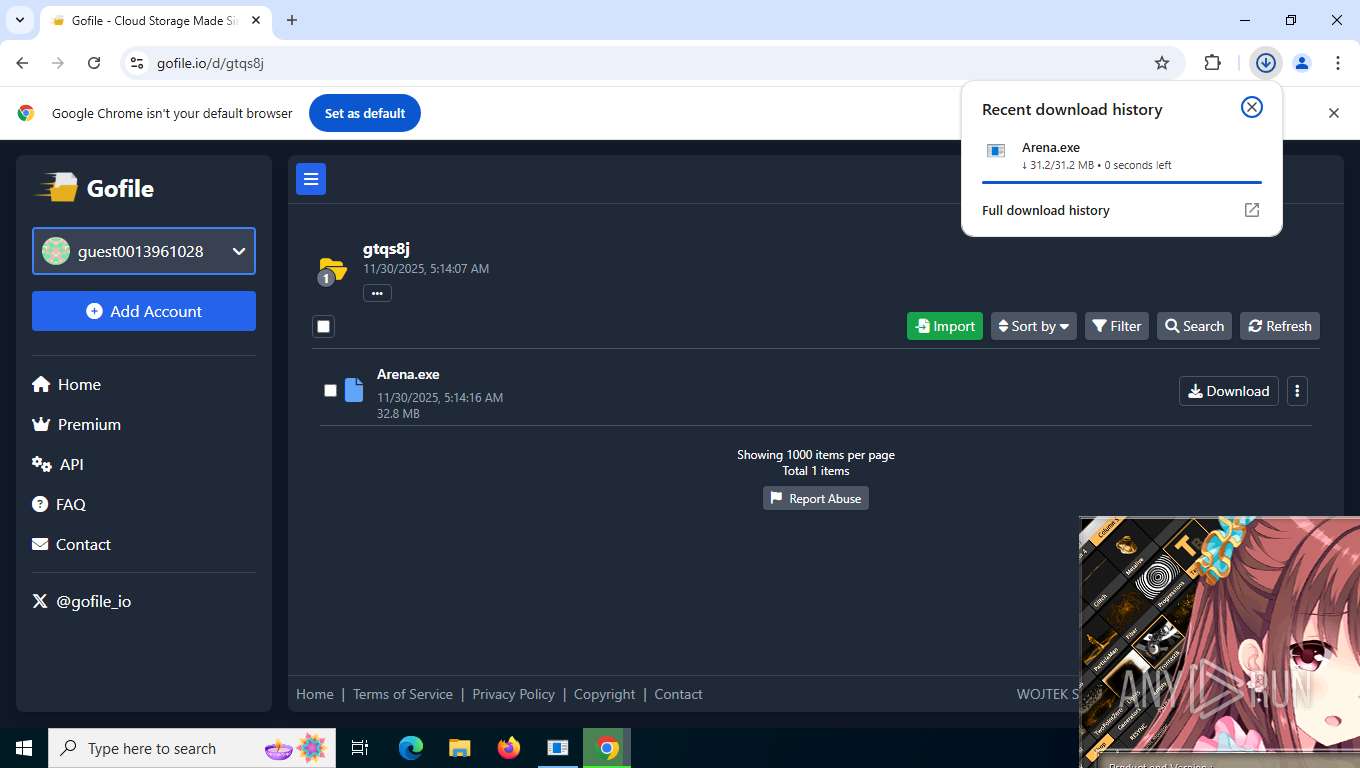Open the @gofile_io X link
Screen dimensions: 1360x768
pos(82,601)
